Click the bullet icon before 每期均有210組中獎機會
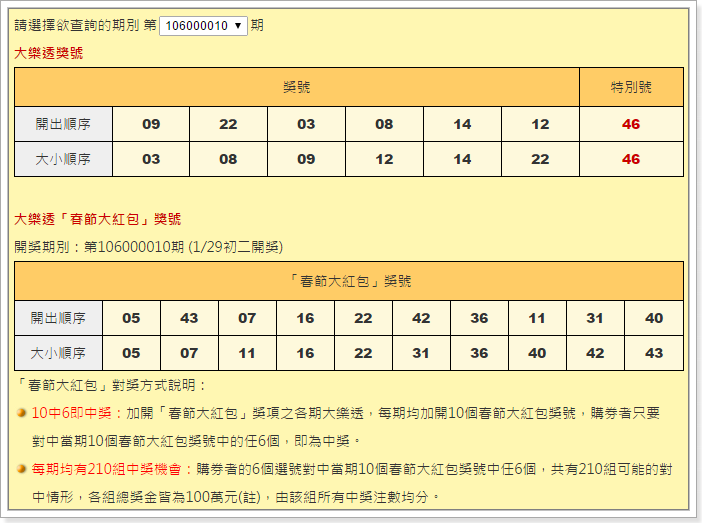 pyautogui.click(x=22, y=468)
